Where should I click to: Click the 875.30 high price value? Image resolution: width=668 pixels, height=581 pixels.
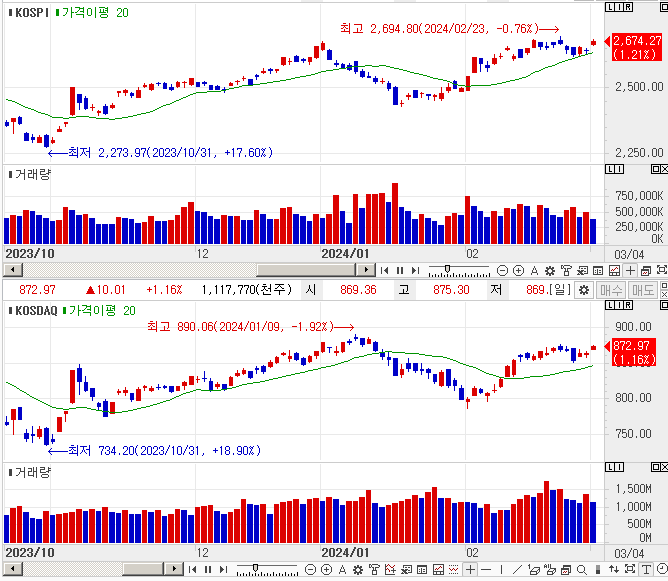[451, 290]
